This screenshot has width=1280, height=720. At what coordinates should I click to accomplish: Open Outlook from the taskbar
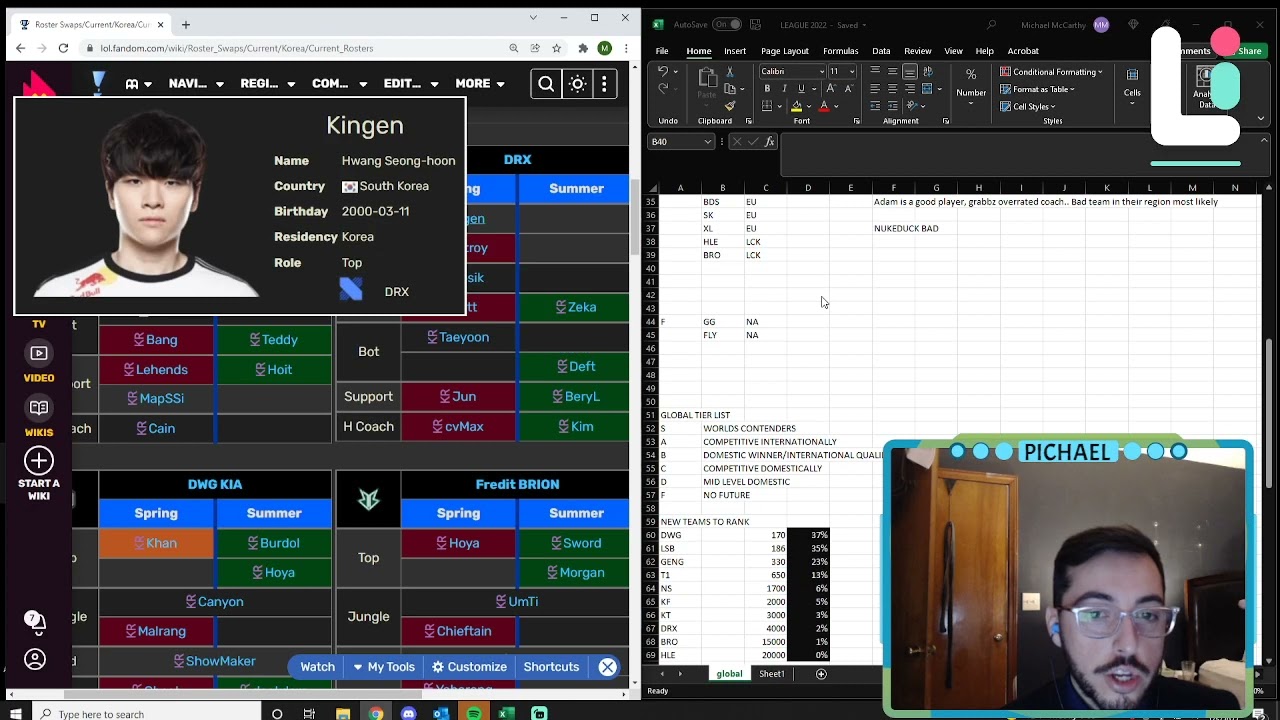(441, 713)
